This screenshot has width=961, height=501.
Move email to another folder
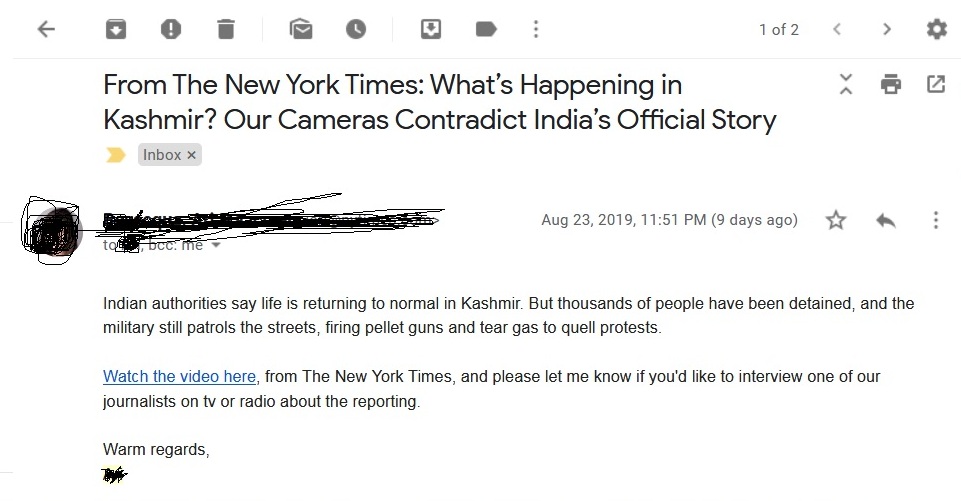tap(431, 29)
